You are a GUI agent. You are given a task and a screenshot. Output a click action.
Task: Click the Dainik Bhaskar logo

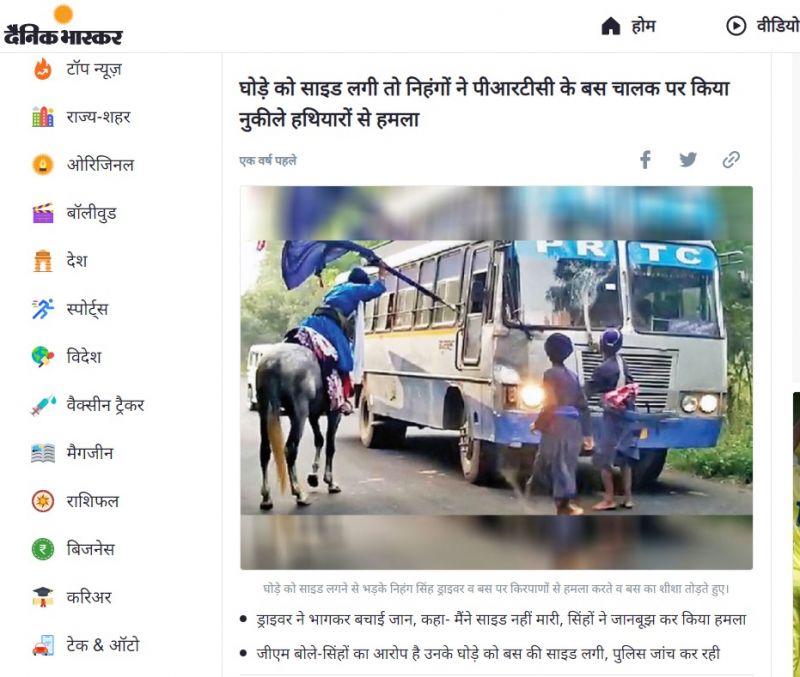(63, 26)
